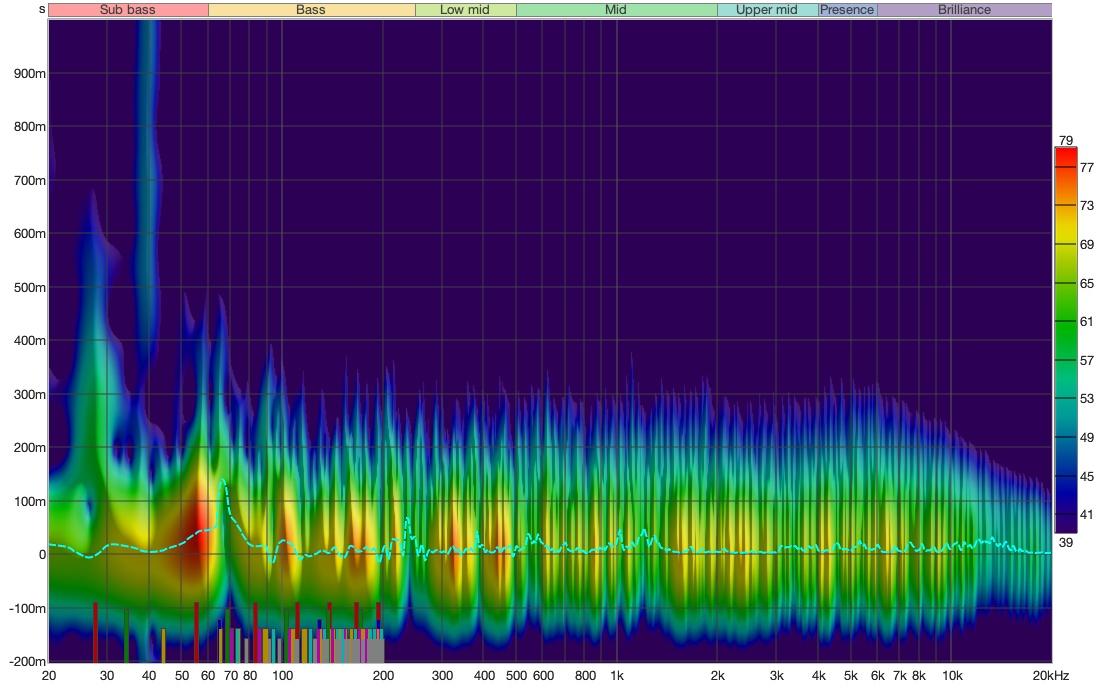Select the 400 Hz frequency axis label
This screenshot has height=689, width=1118.
[x=484, y=675]
